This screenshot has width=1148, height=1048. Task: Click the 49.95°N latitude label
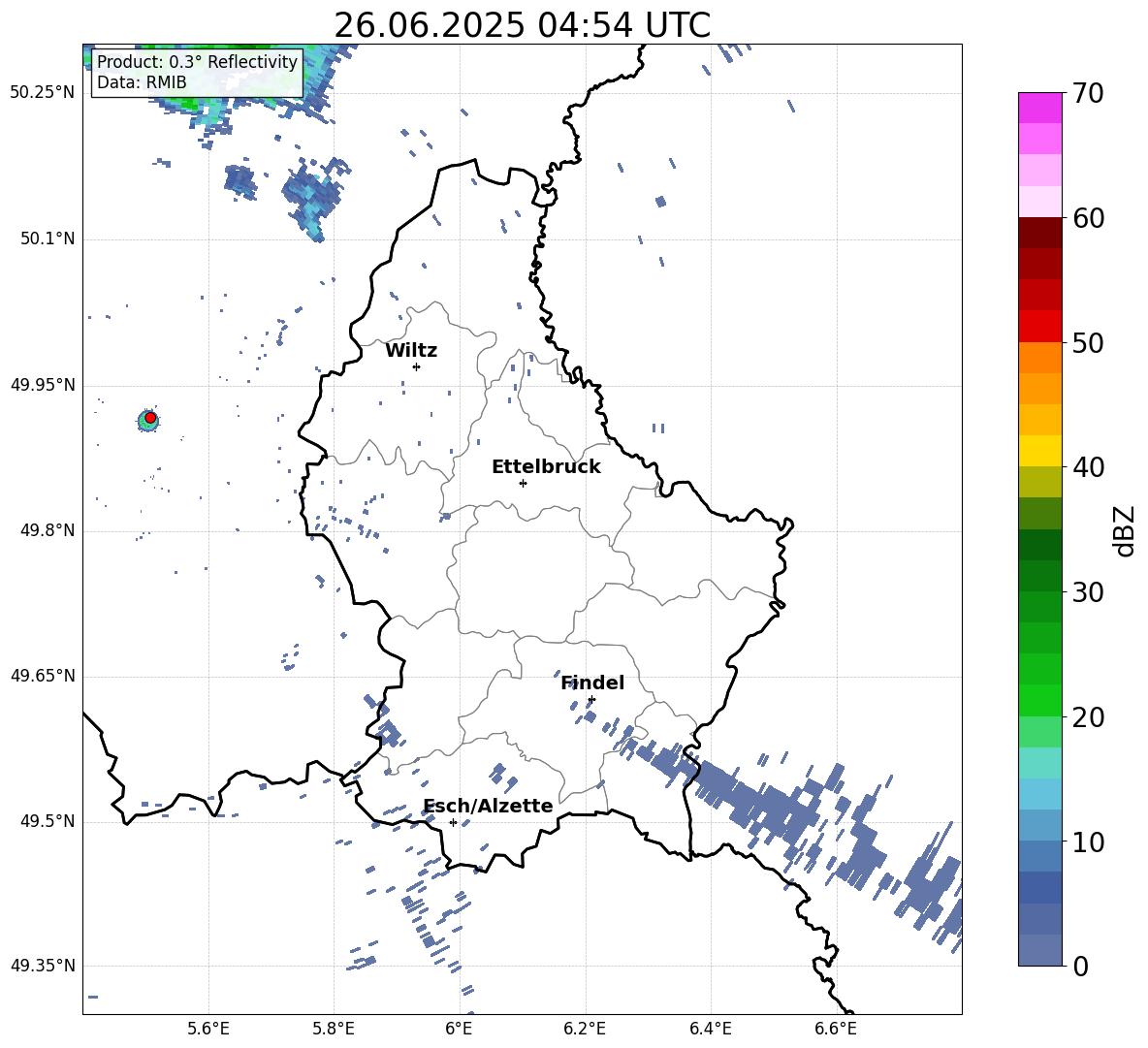[43, 385]
